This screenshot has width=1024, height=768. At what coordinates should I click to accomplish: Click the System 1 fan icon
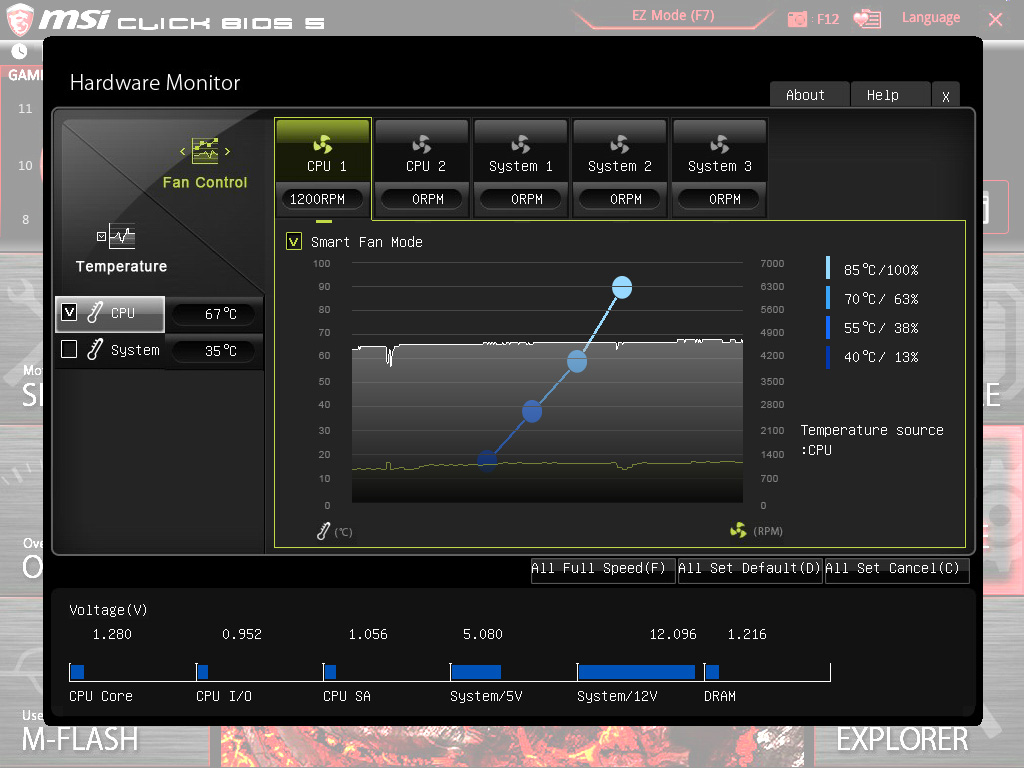click(520, 144)
